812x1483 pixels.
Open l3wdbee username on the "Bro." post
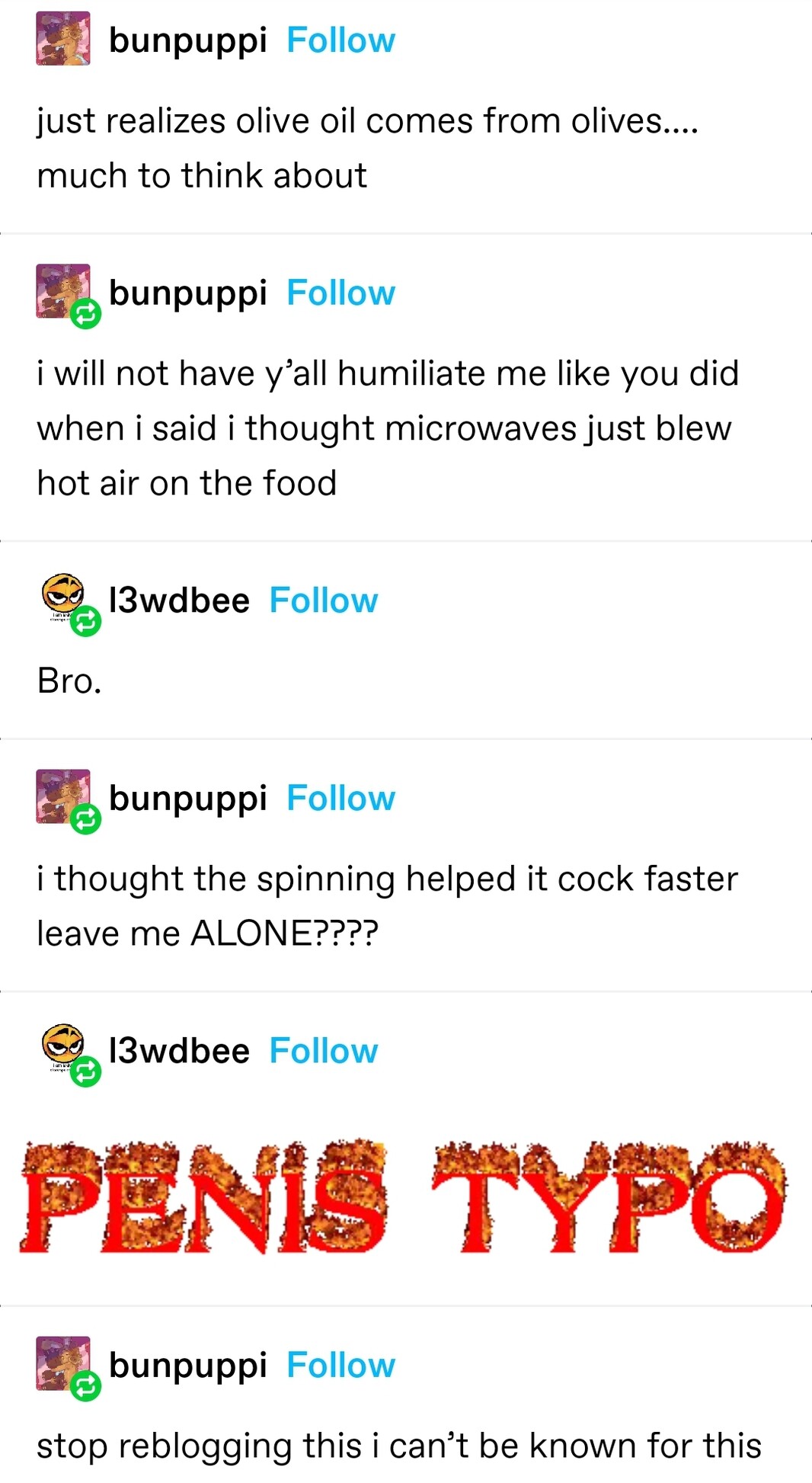pyautogui.click(x=180, y=601)
